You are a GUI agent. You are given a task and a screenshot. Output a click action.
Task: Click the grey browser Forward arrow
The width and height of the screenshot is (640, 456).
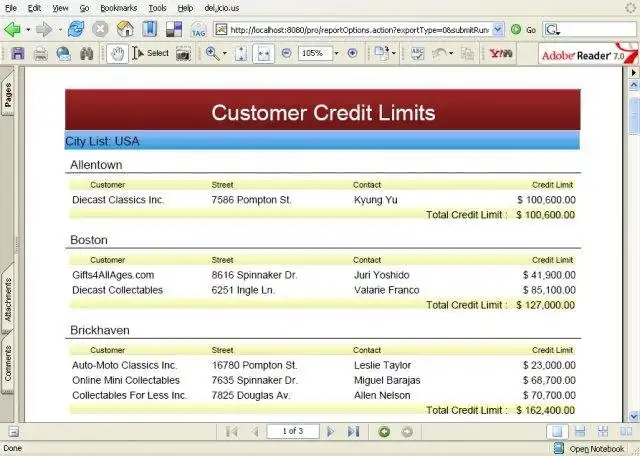point(44,29)
